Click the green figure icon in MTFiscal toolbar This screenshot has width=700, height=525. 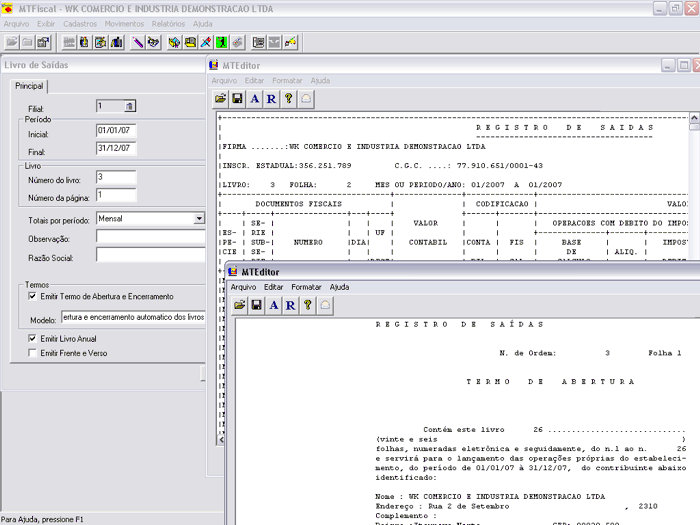pos(221,42)
